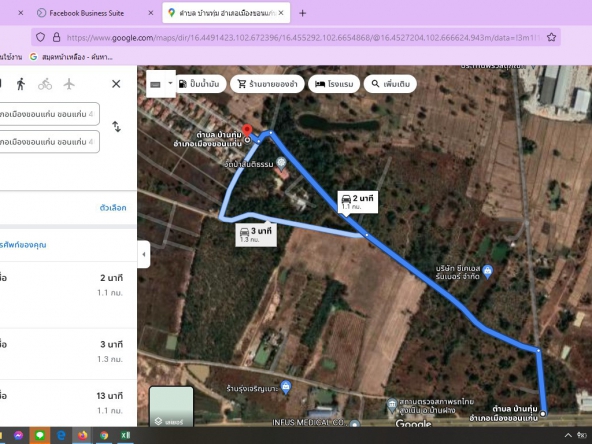Select flight travel mode icon
Viewport: 592px width, 444px height.
click(x=69, y=84)
